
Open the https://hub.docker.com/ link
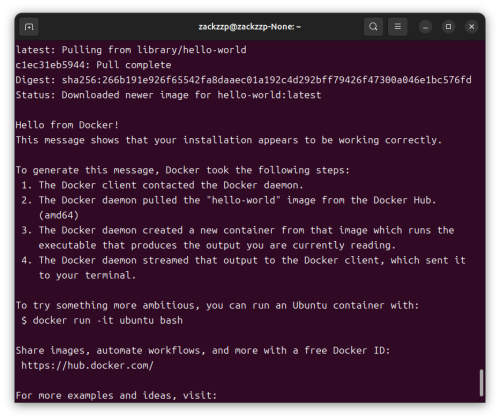pyautogui.click(x=87, y=365)
